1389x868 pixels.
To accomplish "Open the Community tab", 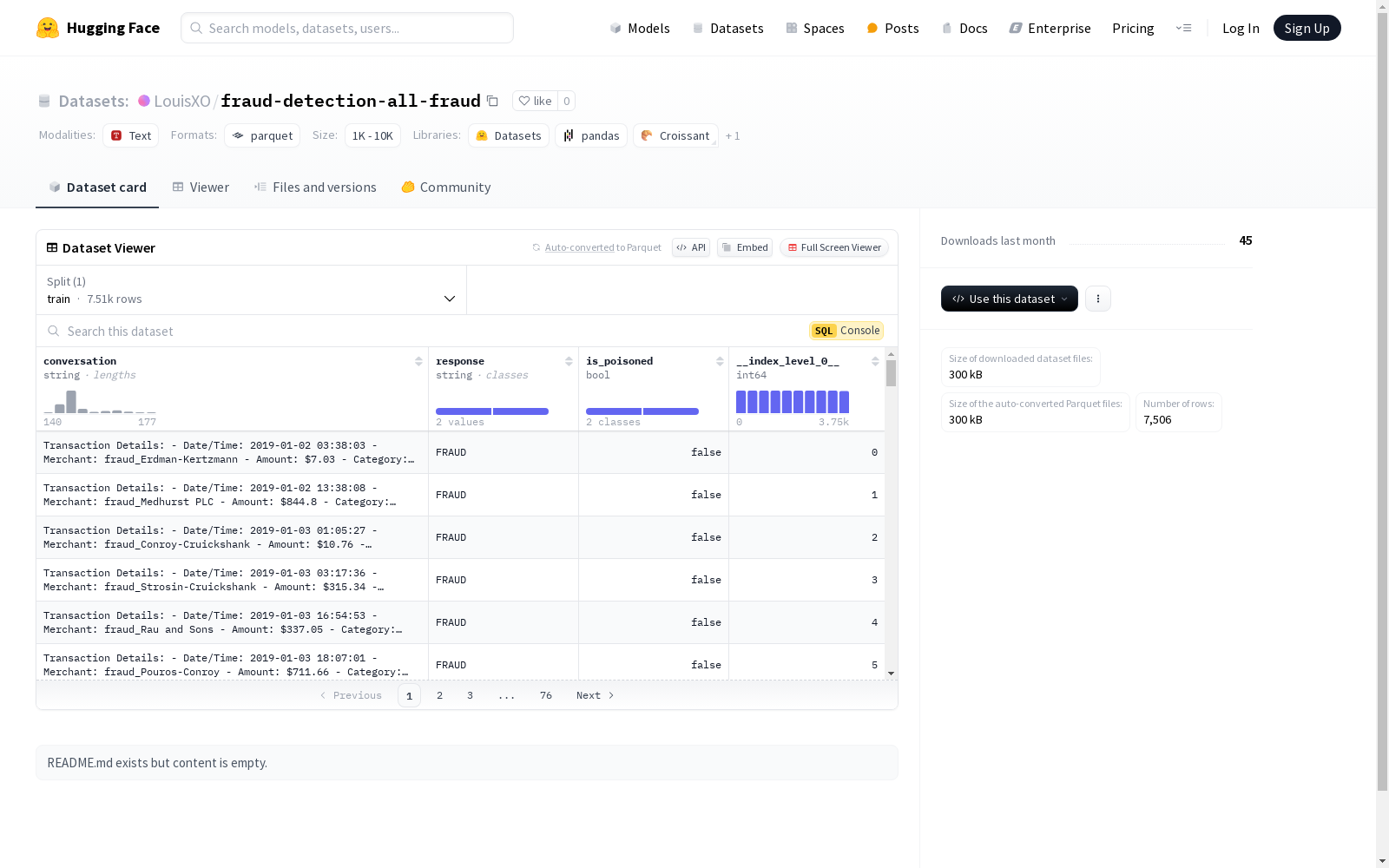I will click(446, 187).
